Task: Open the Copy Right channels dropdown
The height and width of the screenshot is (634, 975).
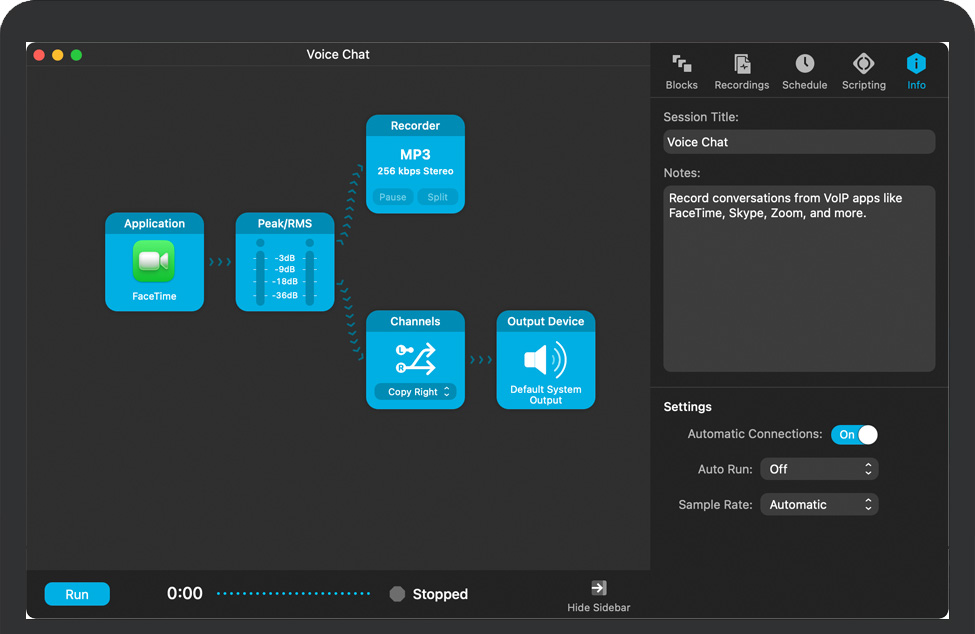Action: click(x=415, y=392)
